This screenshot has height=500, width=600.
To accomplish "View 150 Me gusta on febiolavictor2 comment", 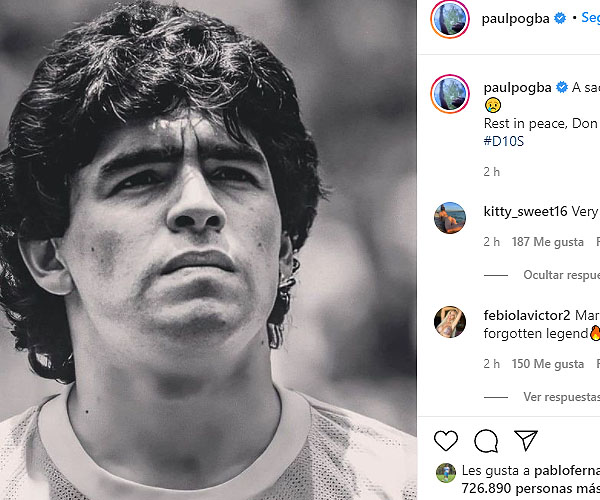I will click(548, 363).
